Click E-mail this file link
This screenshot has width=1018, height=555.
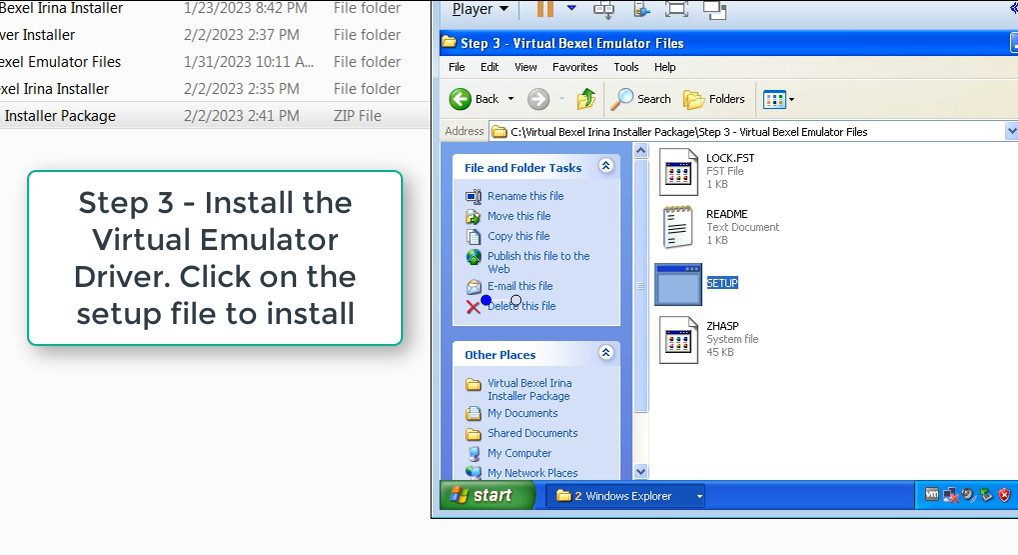coord(520,286)
